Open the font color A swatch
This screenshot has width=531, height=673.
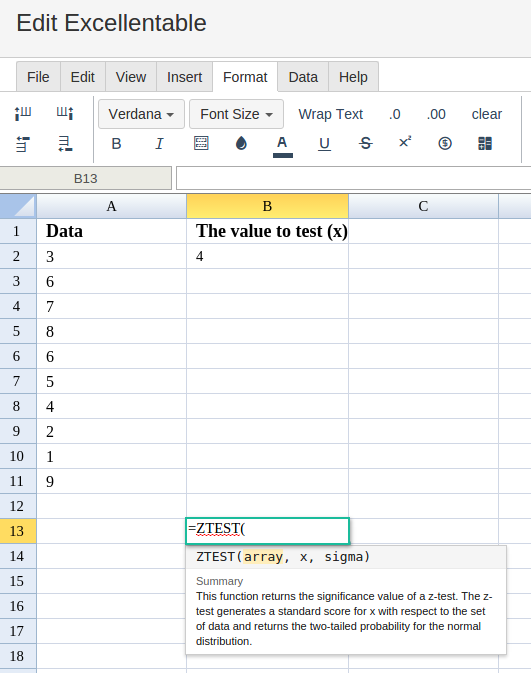282,146
